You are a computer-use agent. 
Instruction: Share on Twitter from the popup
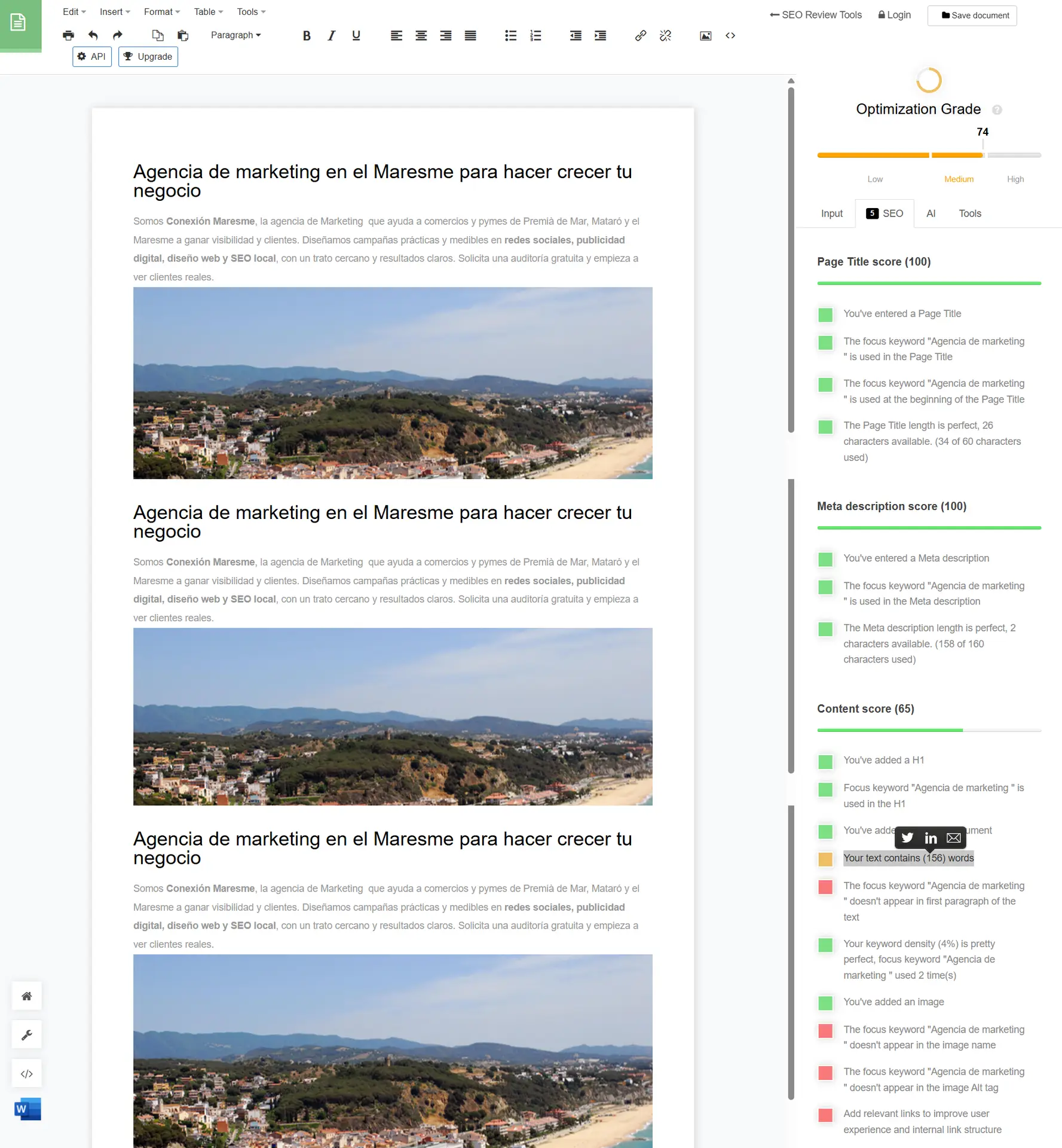(907, 838)
